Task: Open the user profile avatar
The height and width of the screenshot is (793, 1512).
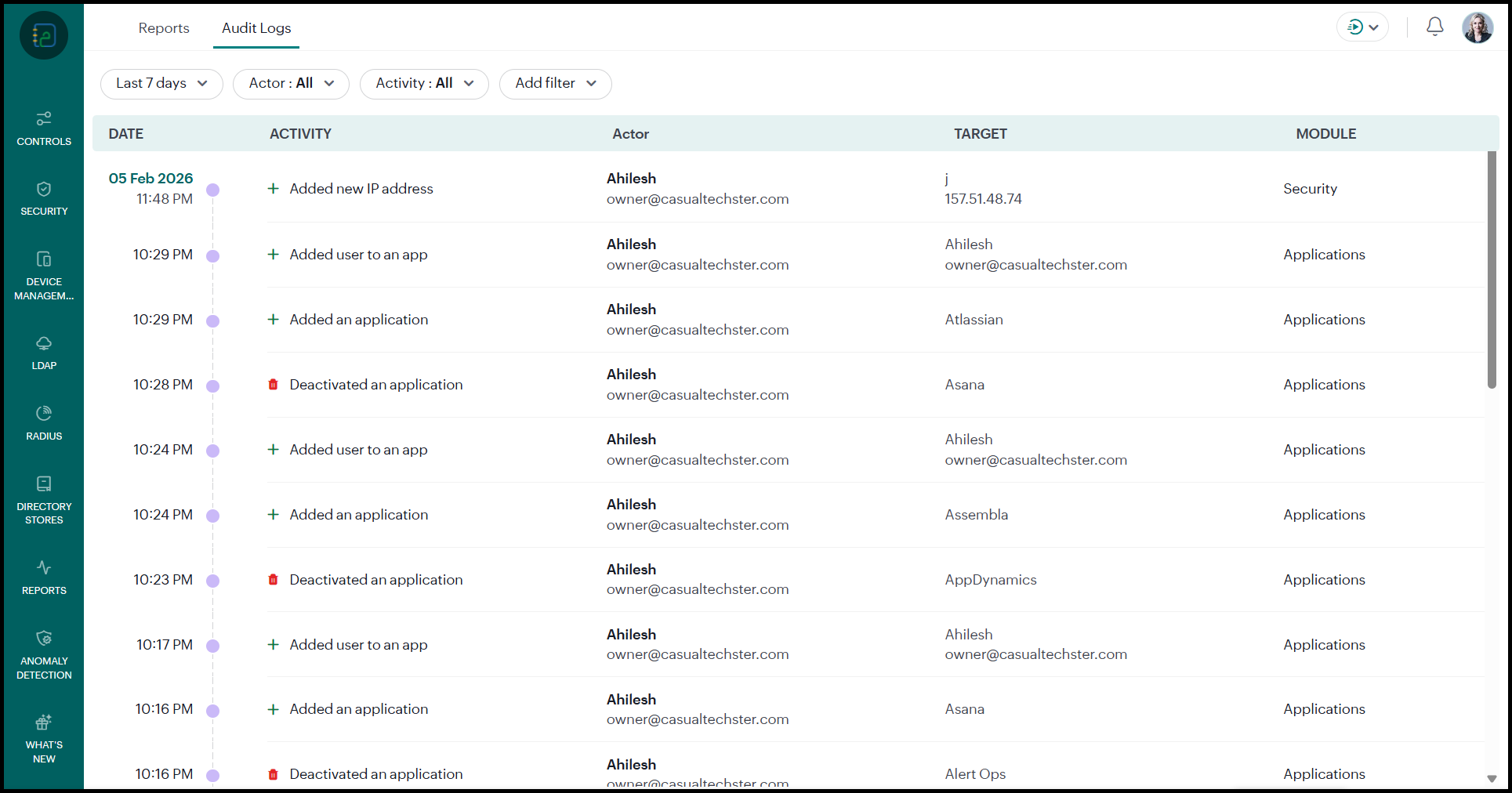Action: click(x=1478, y=27)
